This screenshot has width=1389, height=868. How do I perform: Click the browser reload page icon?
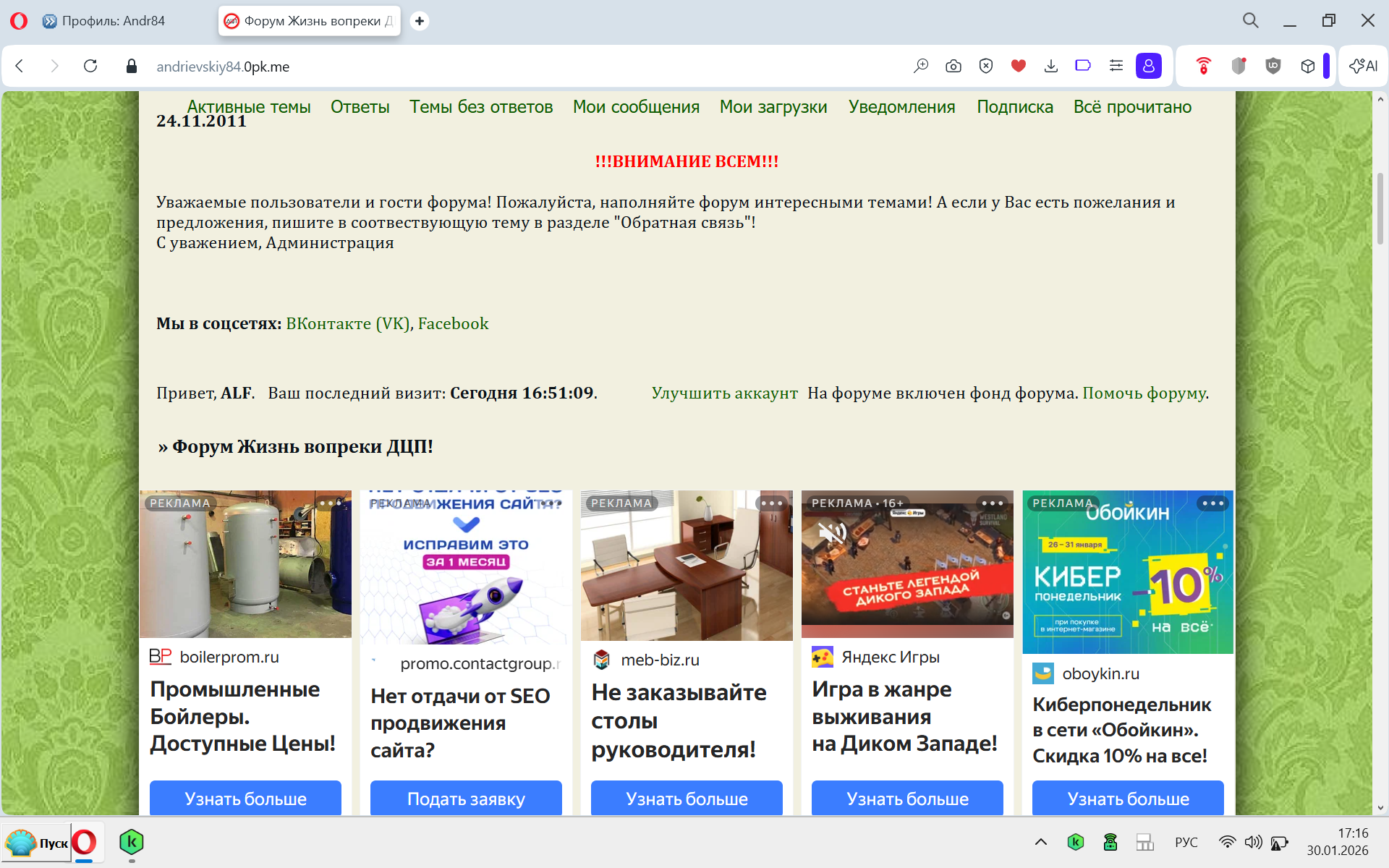[90, 66]
